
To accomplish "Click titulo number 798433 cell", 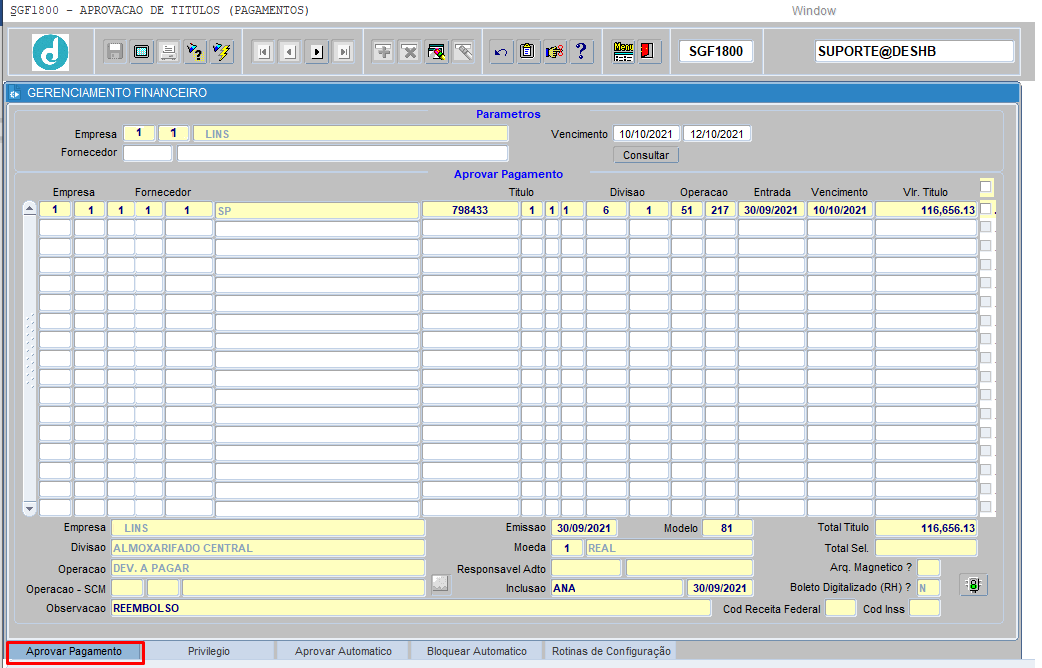I will (x=470, y=210).
